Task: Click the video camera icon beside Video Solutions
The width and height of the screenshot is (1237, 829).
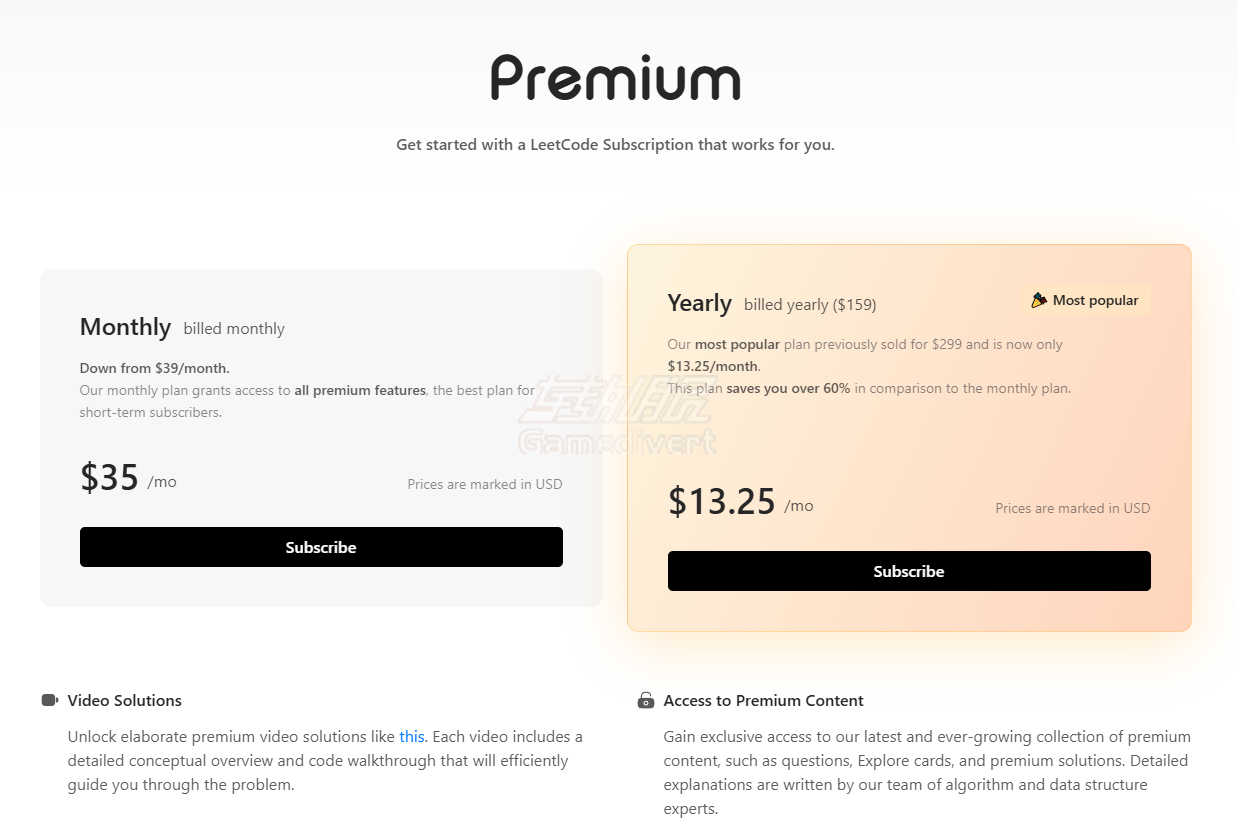Action: click(x=50, y=700)
